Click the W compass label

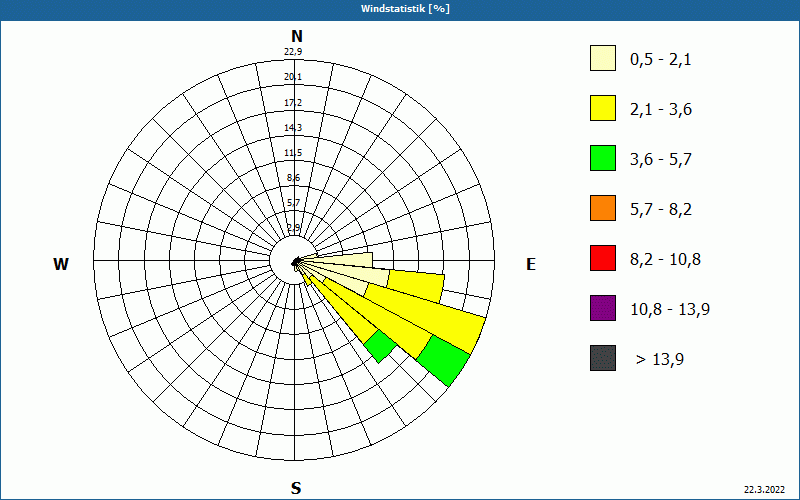(61, 264)
